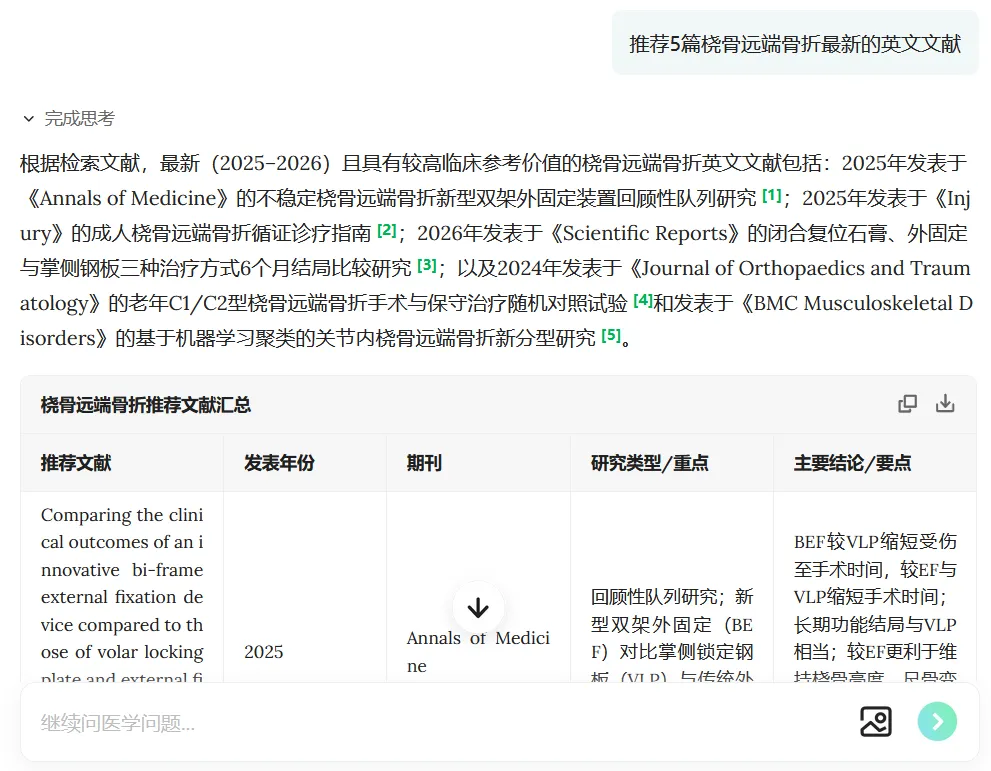
Task: Collapse the 完成思考 section chevron
Action: (x=28, y=119)
